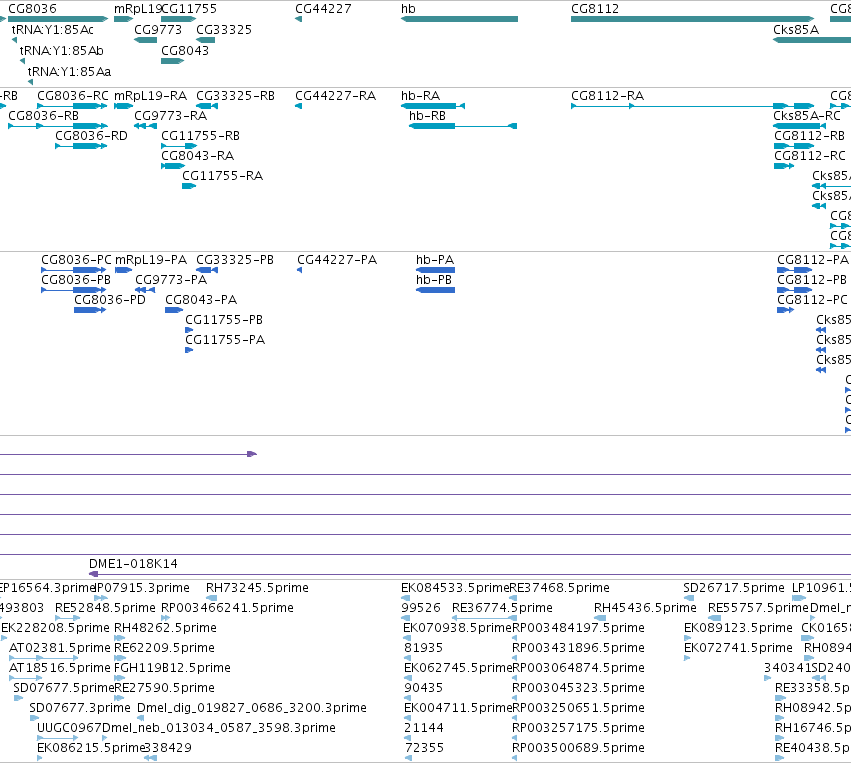851x763 pixels.
Task: Open the RE36774.5prime EST label
Action: click(x=503, y=608)
